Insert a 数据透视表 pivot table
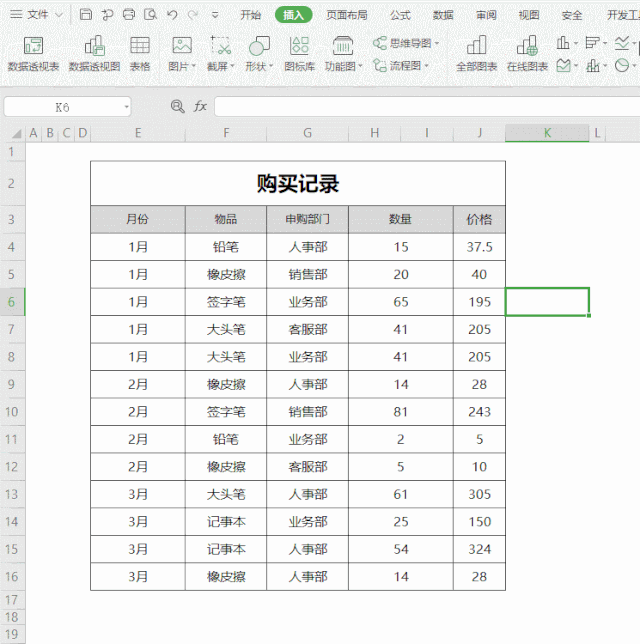640x644 pixels. [33, 53]
